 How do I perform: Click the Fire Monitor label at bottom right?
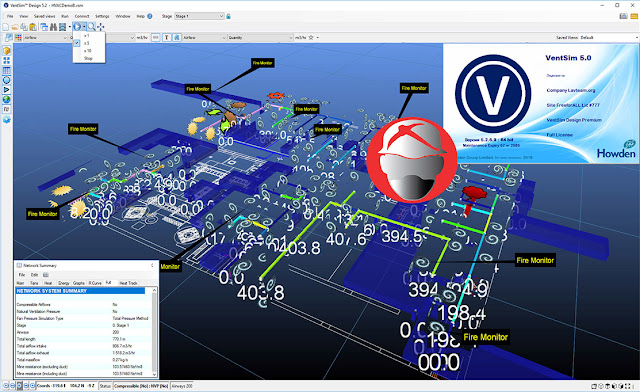pyautogui.click(x=485, y=337)
